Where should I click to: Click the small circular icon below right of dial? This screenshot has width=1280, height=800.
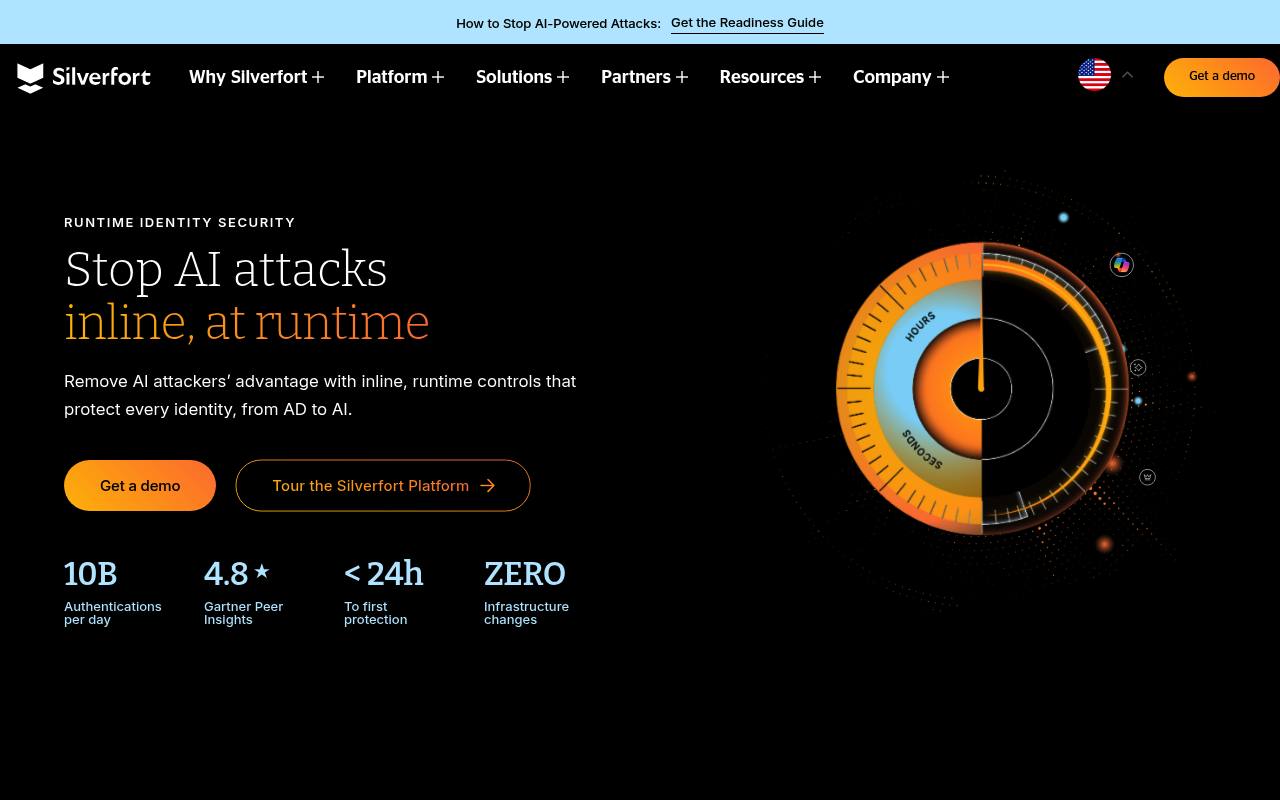click(1148, 477)
